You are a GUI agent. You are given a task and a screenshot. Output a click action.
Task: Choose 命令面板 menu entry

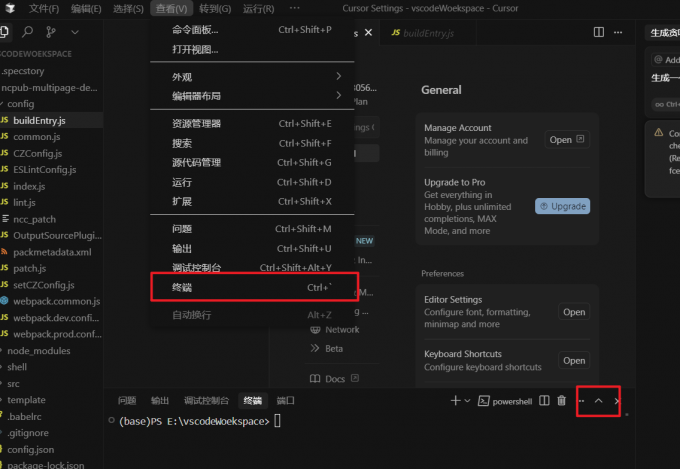pyautogui.click(x=250, y=29)
